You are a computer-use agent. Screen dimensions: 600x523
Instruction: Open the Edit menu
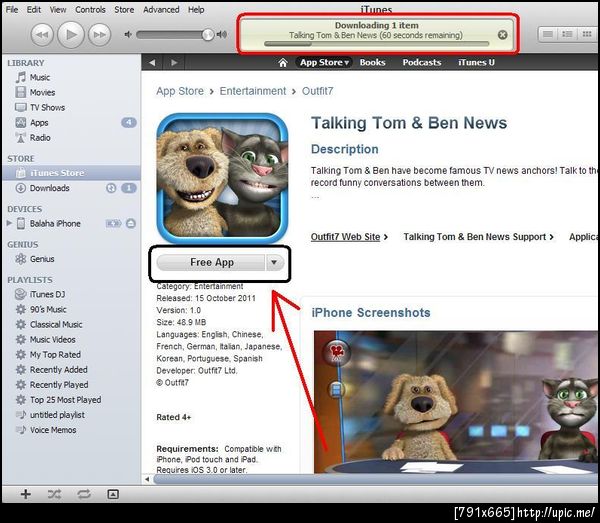click(34, 10)
